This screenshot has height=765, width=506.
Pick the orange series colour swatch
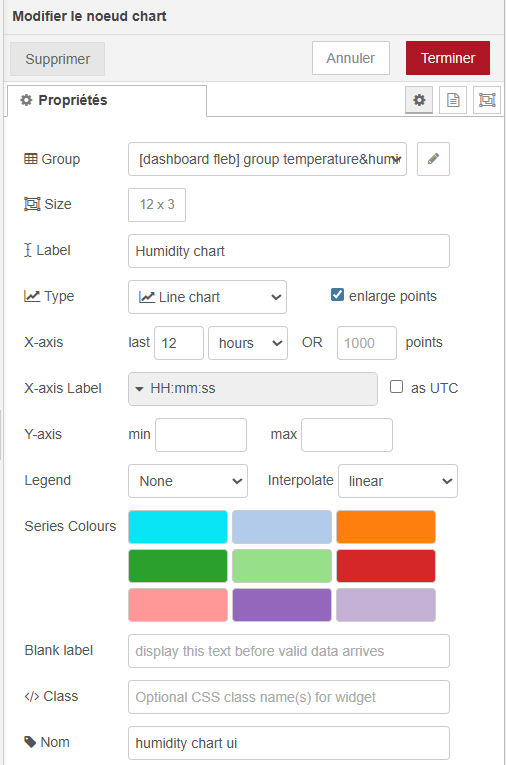(x=386, y=527)
